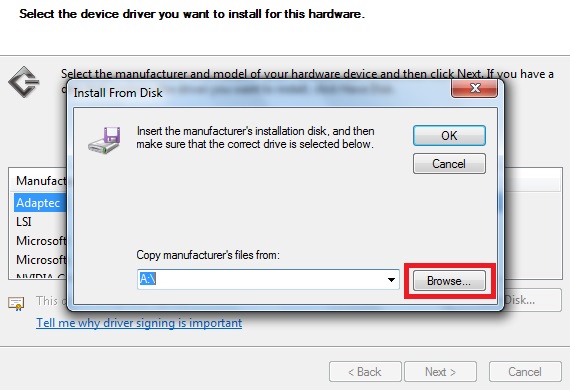This screenshot has height=390, width=570.
Task: Click the floppy disk drive icon
Action: click(x=104, y=140)
